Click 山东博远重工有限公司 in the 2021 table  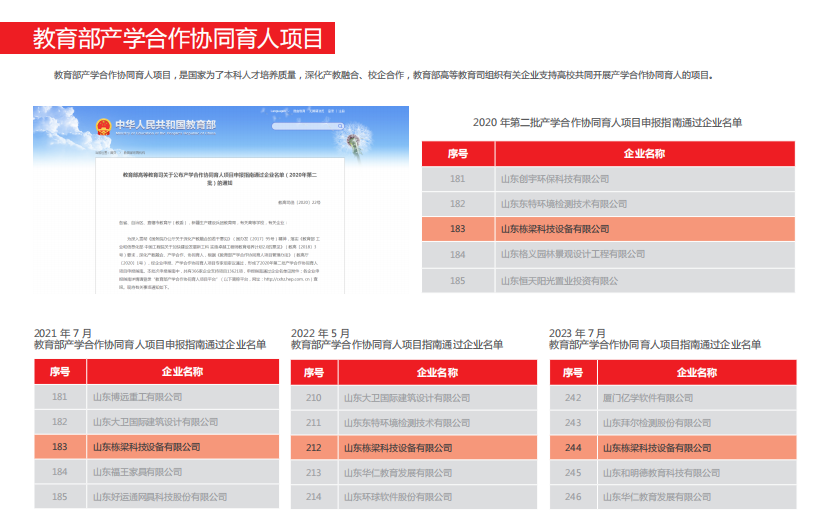pyautogui.click(x=137, y=397)
